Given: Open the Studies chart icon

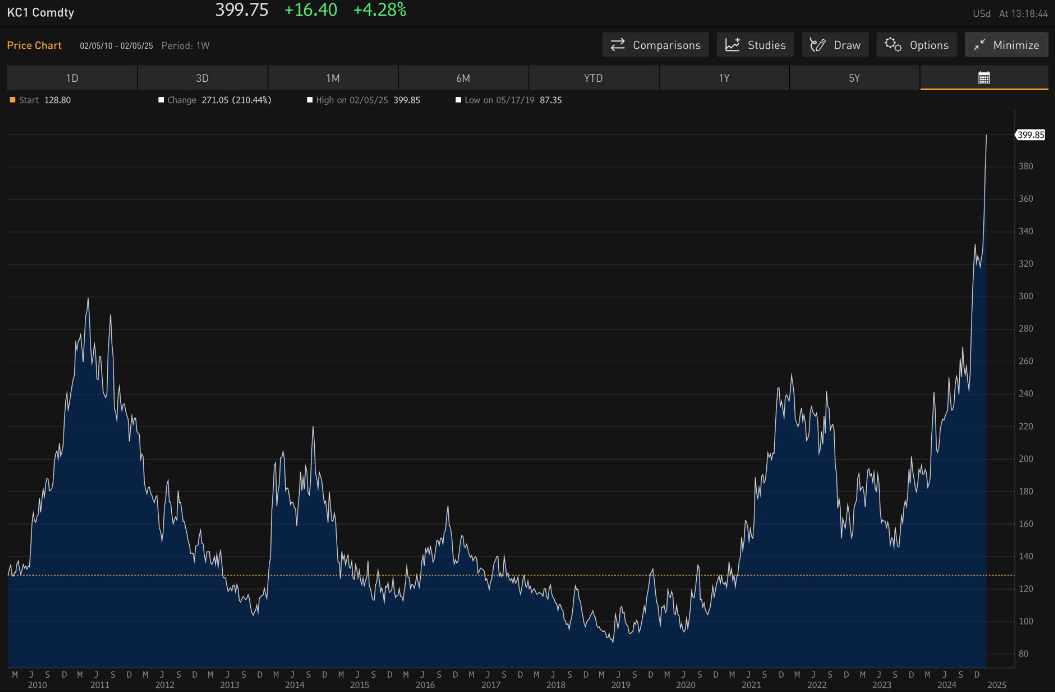Looking at the screenshot, I should point(733,45).
